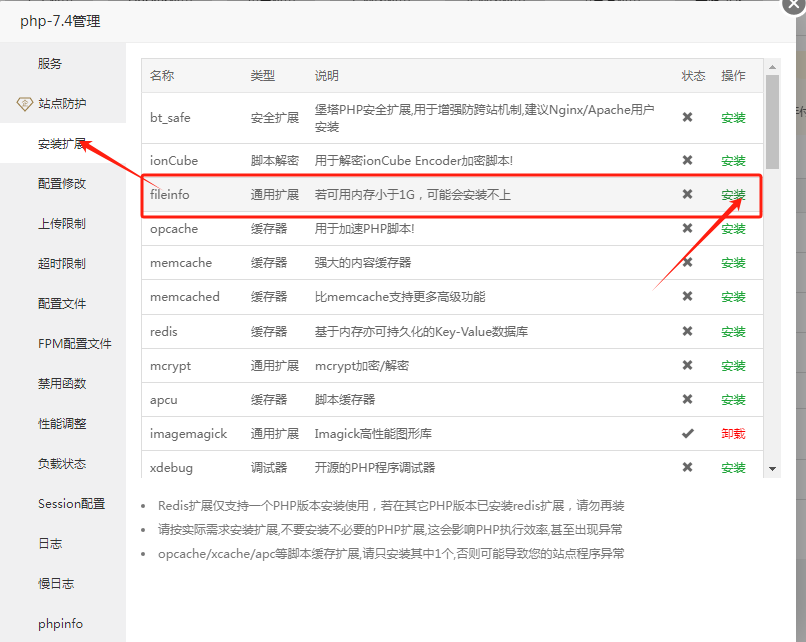
Task: Click the X status icon for mcrypt
Action: [x=687, y=365]
